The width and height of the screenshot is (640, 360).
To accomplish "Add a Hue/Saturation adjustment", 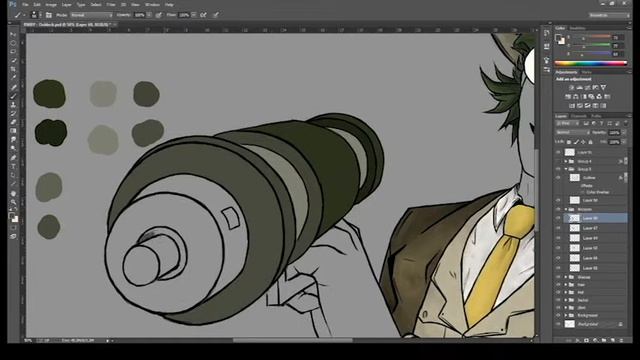I will (x=568, y=97).
